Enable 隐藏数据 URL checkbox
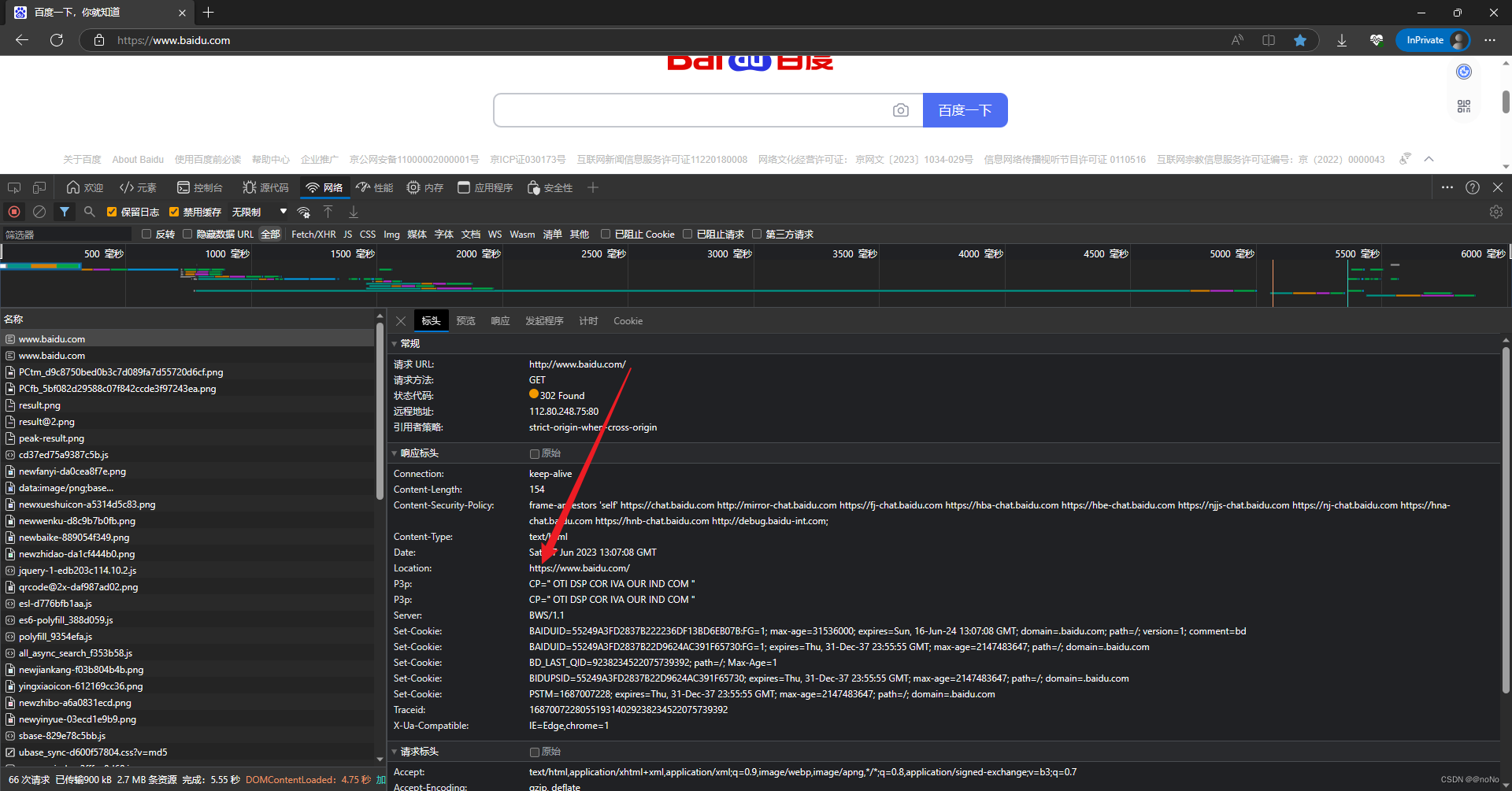 187,234
